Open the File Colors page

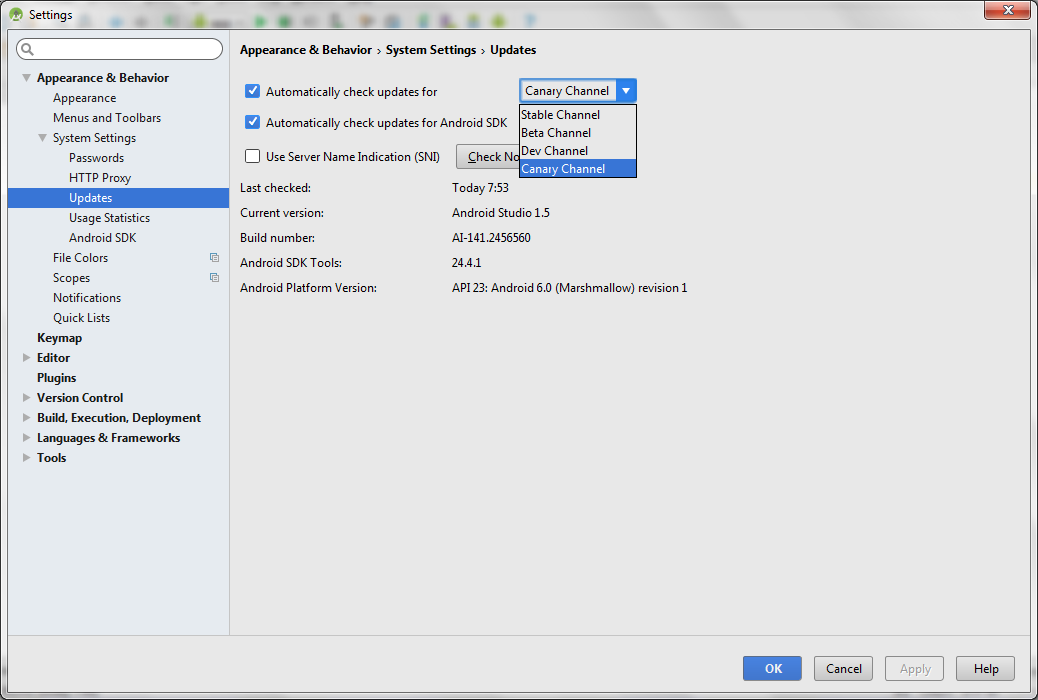(x=80, y=258)
